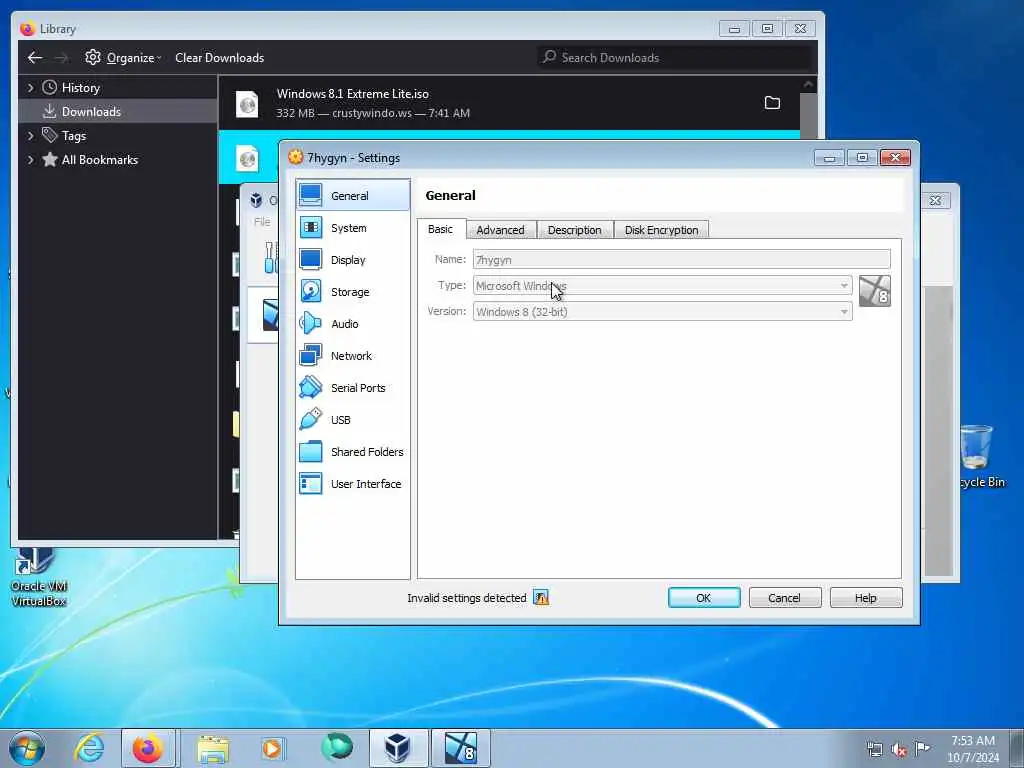The image size is (1024, 768).
Task: Open the Display settings category
Action: [x=353, y=259]
